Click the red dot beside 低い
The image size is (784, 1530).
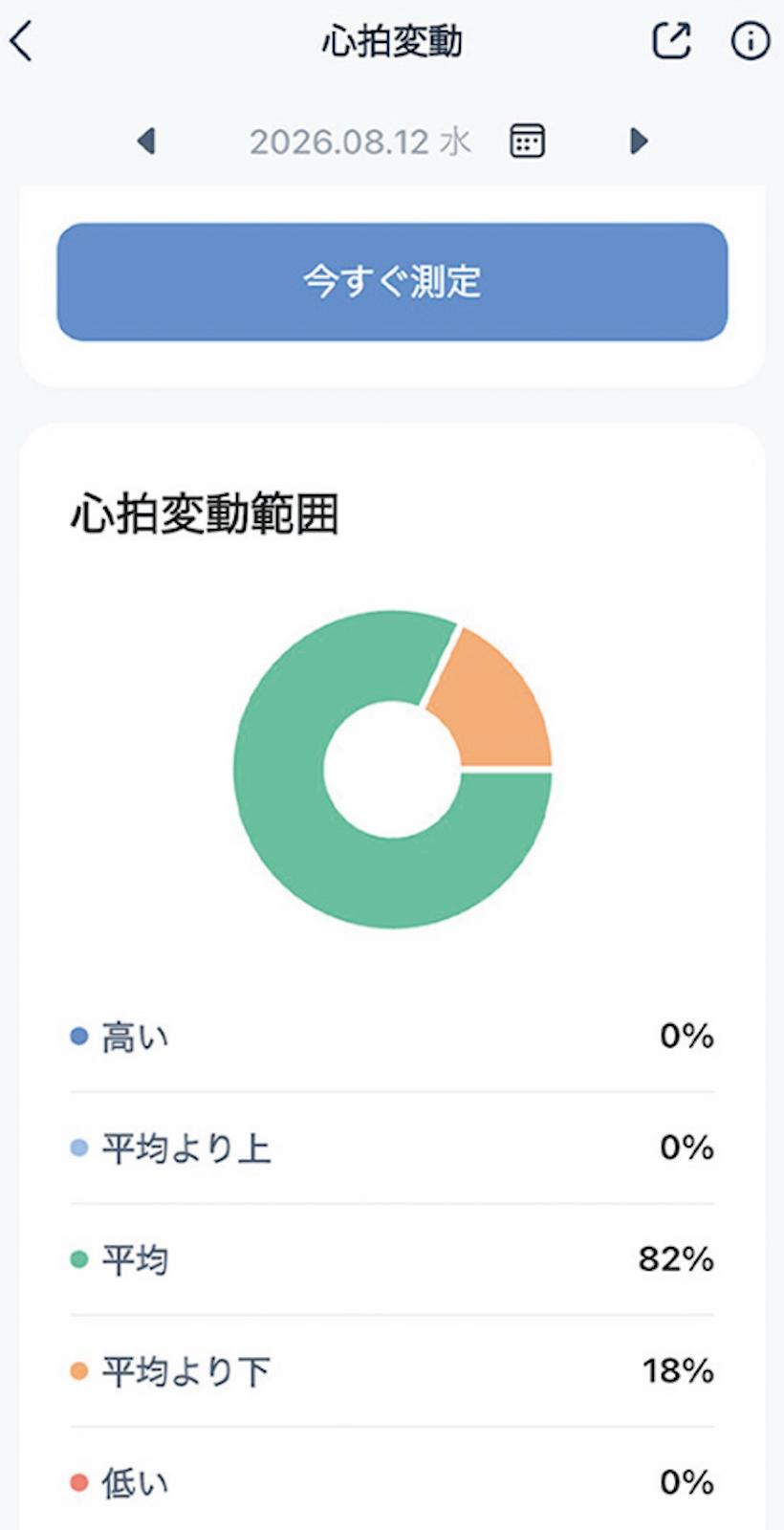click(79, 1484)
